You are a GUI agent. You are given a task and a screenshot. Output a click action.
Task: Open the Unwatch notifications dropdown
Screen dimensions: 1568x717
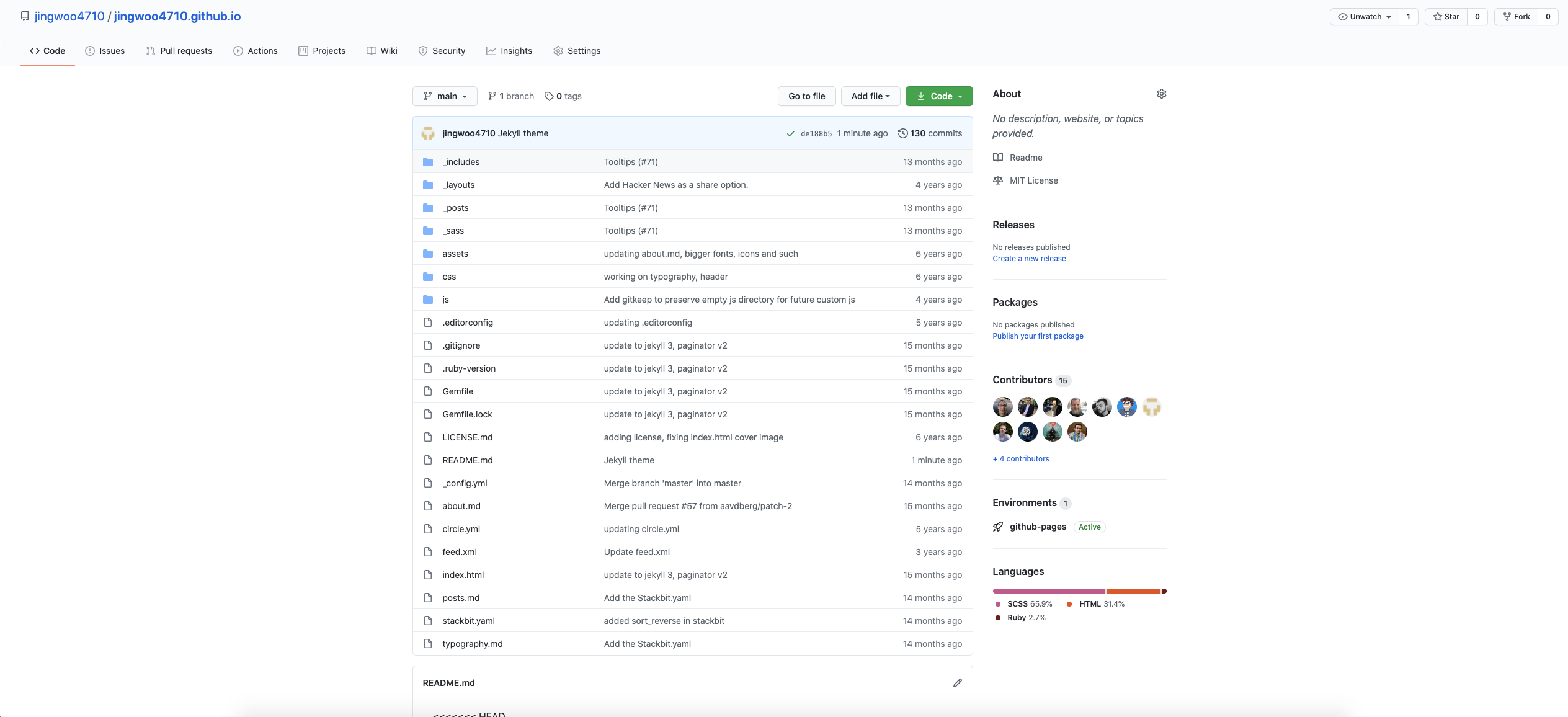point(1365,17)
